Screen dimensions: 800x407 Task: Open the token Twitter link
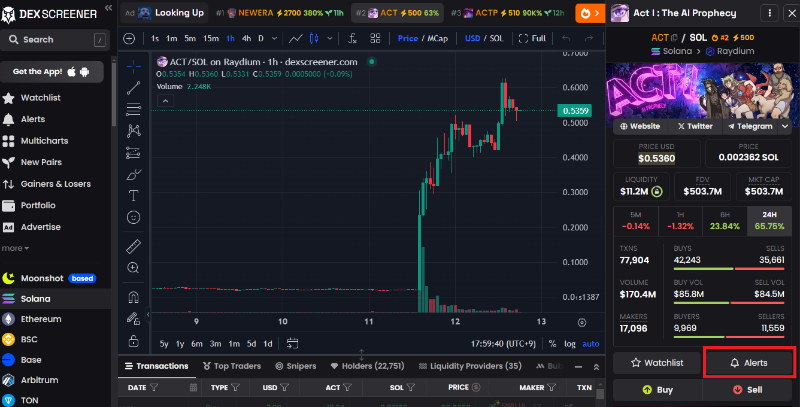coord(694,126)
